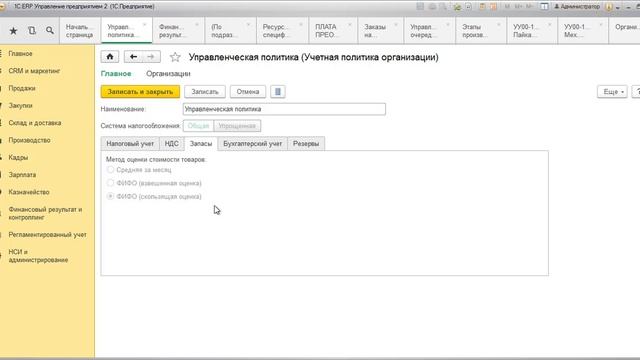640x360 pixels.
Task: Add form to favorites with the star outline
Action: pyautogui.click(x=175, y=57)
